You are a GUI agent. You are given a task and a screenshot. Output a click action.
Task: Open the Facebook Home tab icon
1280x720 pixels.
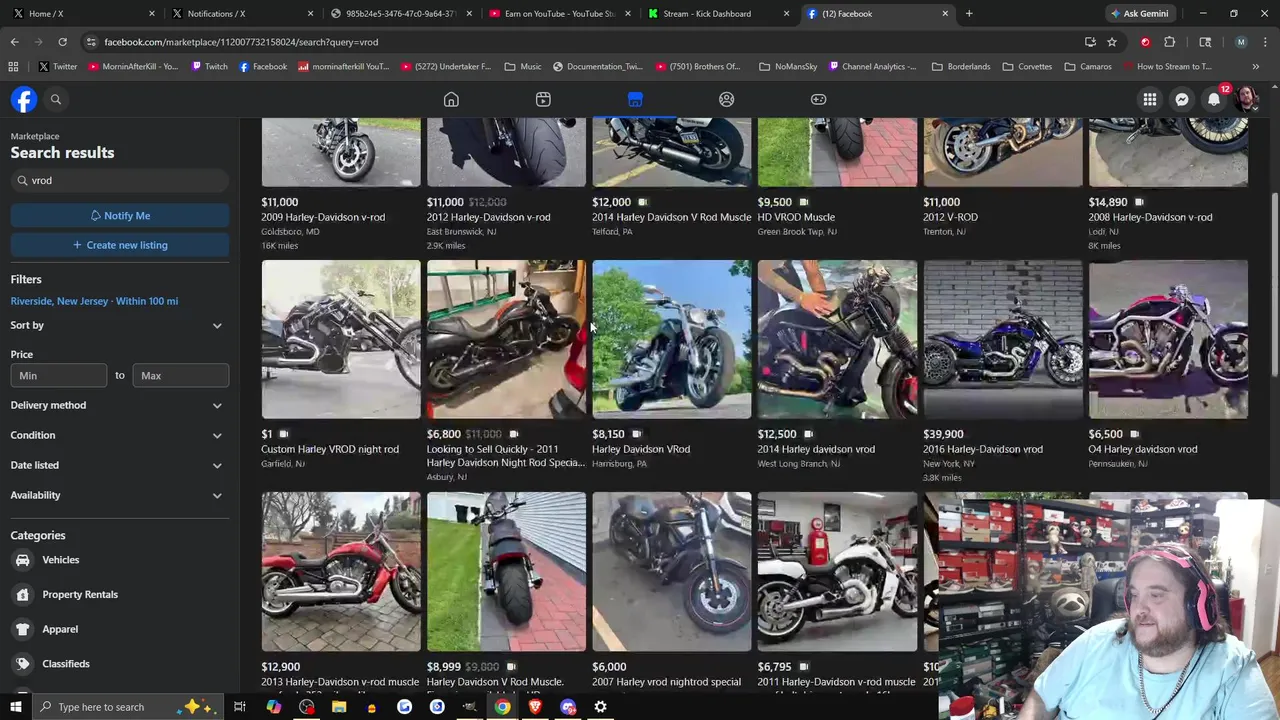pyautogui.click(x=451, y=99)
